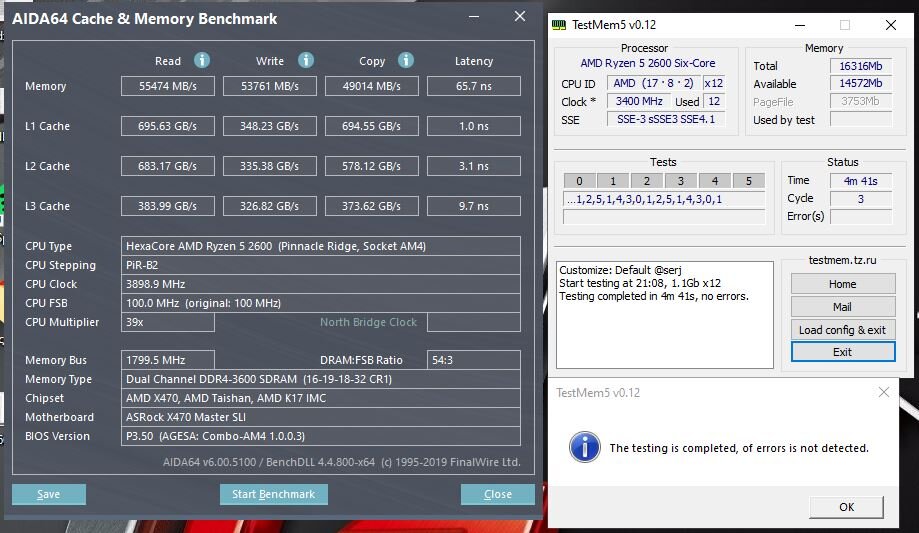Click AMD Ryzen 5 2600 Six-Core processor name
919x533 pixels.
648,63
